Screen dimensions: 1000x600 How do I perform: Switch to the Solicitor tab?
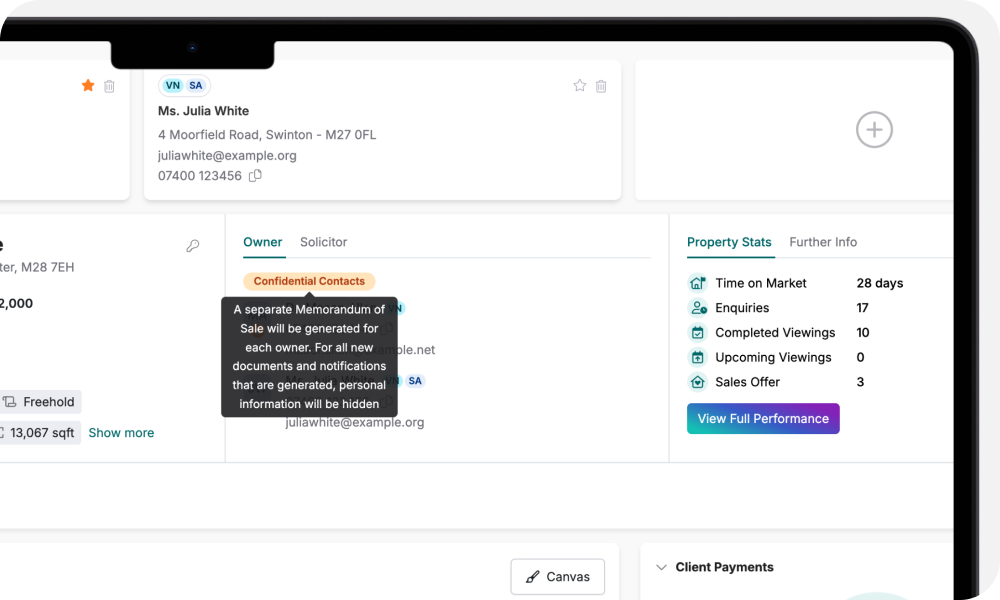pos(323,242)
